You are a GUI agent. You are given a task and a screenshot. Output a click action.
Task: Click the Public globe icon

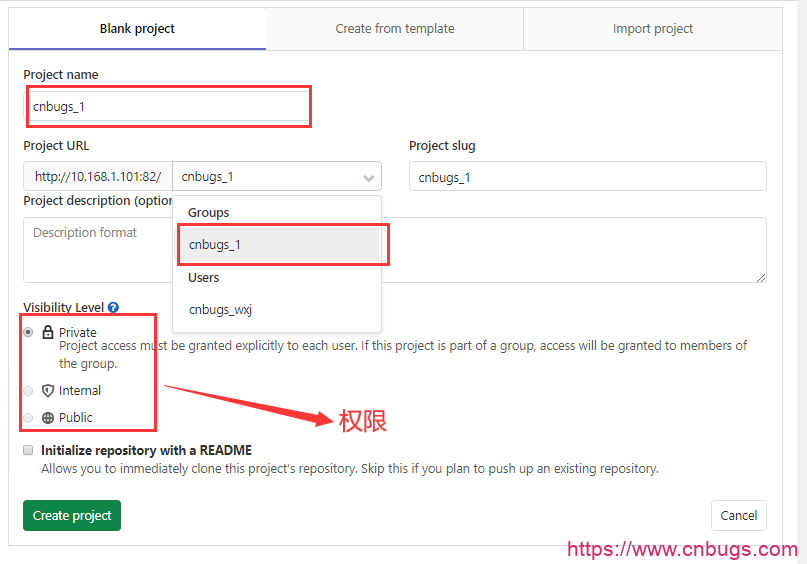pos(48,418)
